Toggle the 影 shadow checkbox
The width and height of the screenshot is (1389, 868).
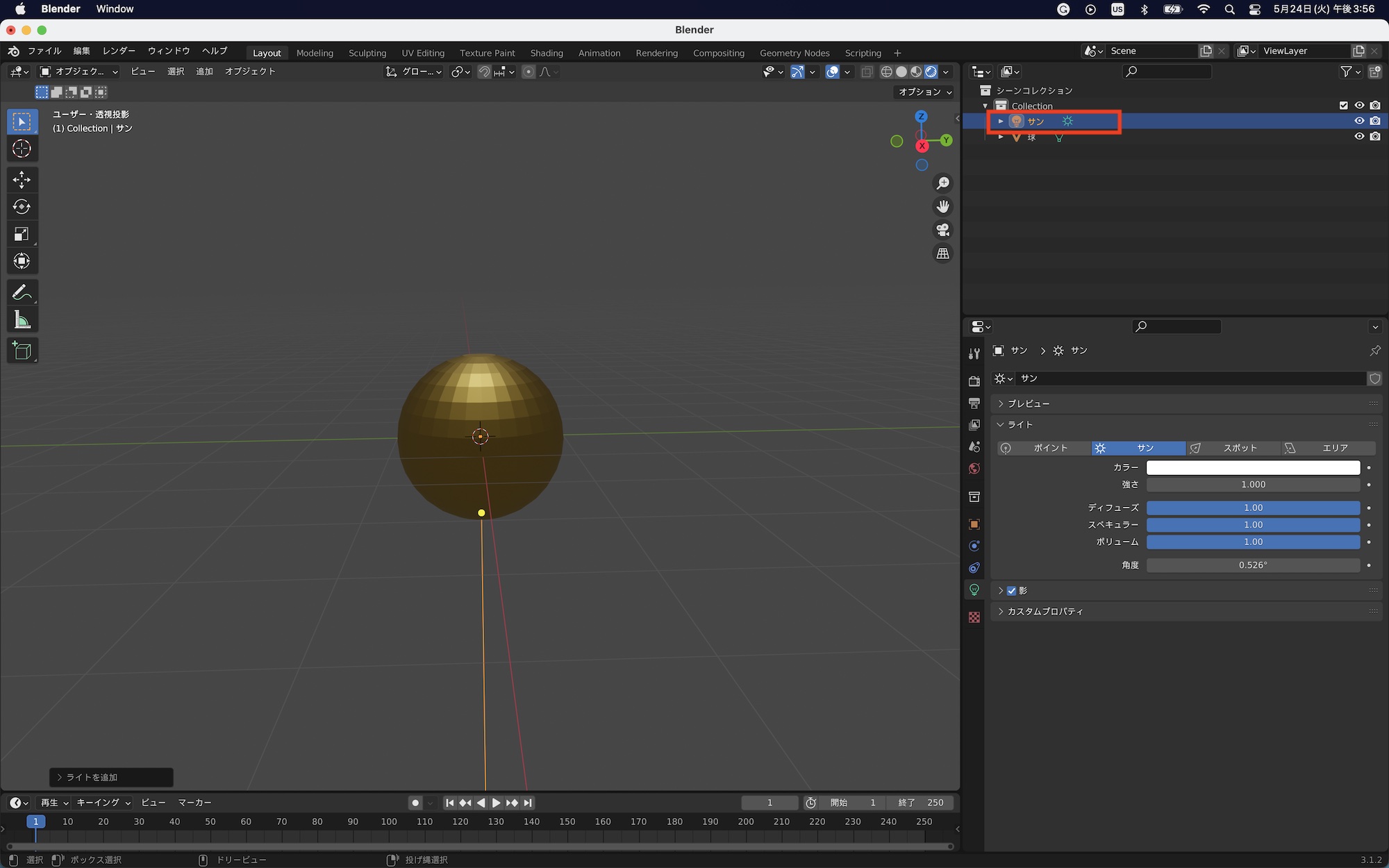point(1011,591)
